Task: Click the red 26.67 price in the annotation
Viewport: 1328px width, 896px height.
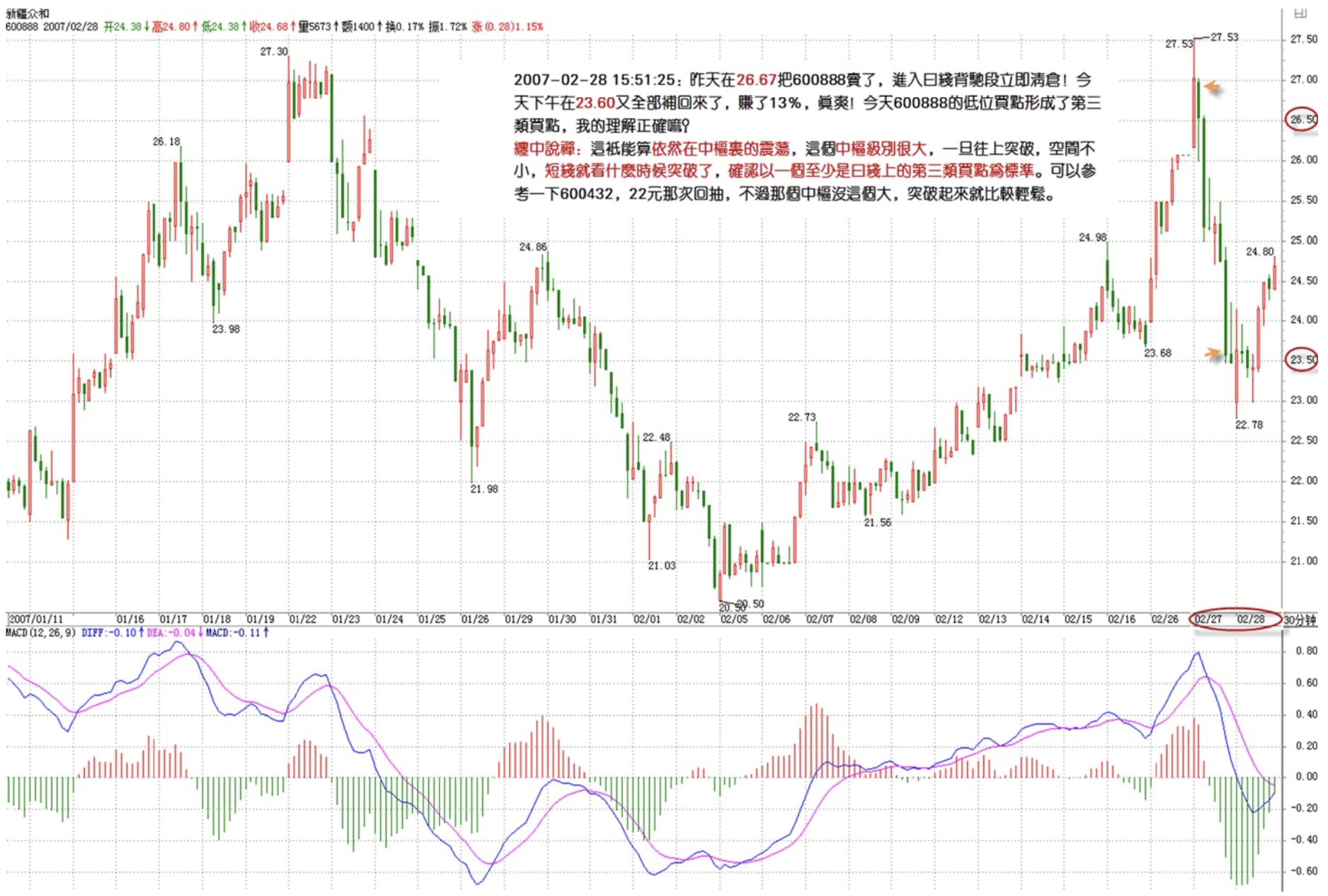Action: pyautogui.click(x=756, y=80)
